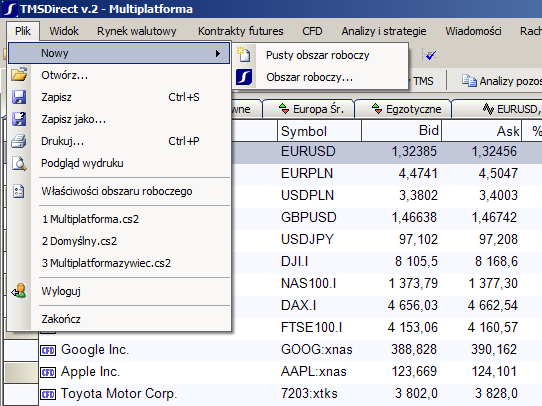Choose Wyloguj to log out
542x406 pixels.
[119, 291]
